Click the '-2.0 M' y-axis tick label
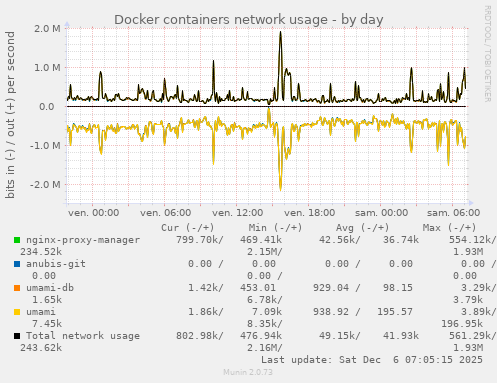This screenshot has height=383, width=497. tap(45, 184)
